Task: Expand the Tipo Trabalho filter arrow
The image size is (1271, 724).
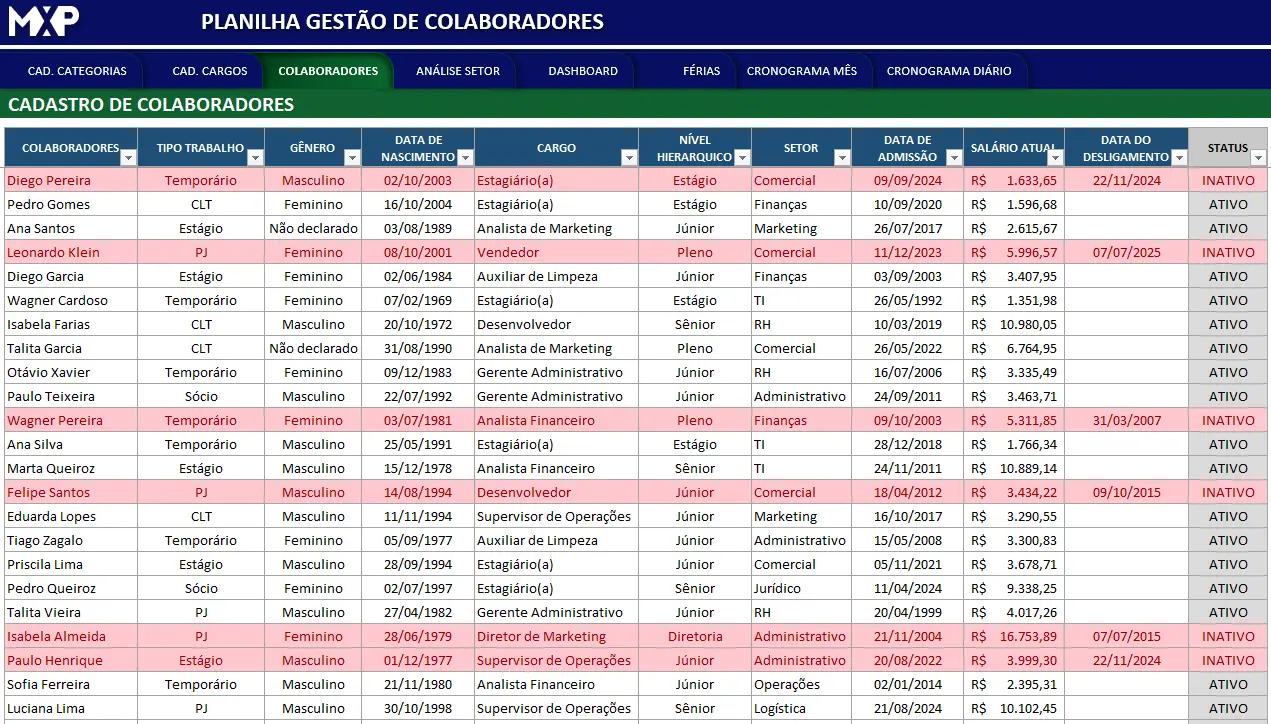Action: (x=255, y=158)
